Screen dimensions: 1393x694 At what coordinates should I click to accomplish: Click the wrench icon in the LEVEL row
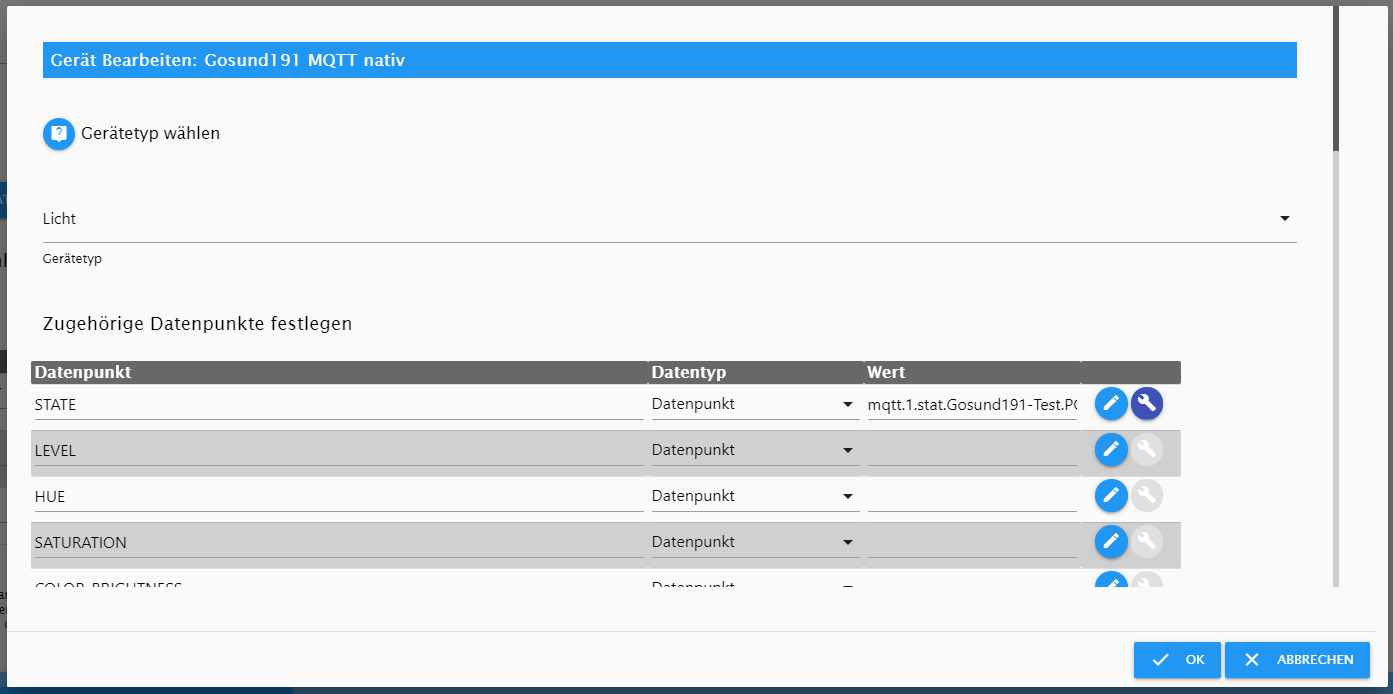coord(1147,450)
